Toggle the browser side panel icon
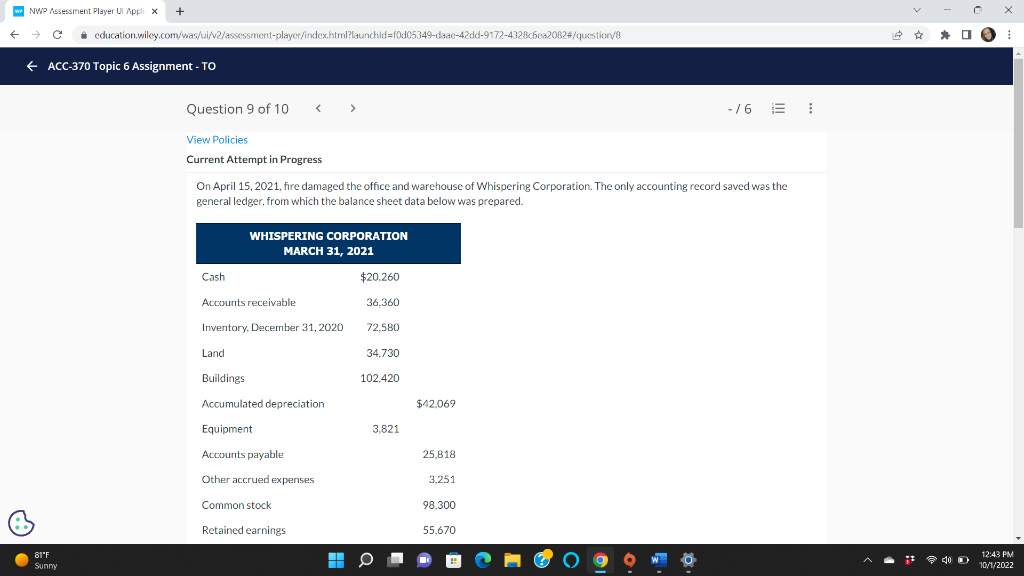 [x=967, y=35]
